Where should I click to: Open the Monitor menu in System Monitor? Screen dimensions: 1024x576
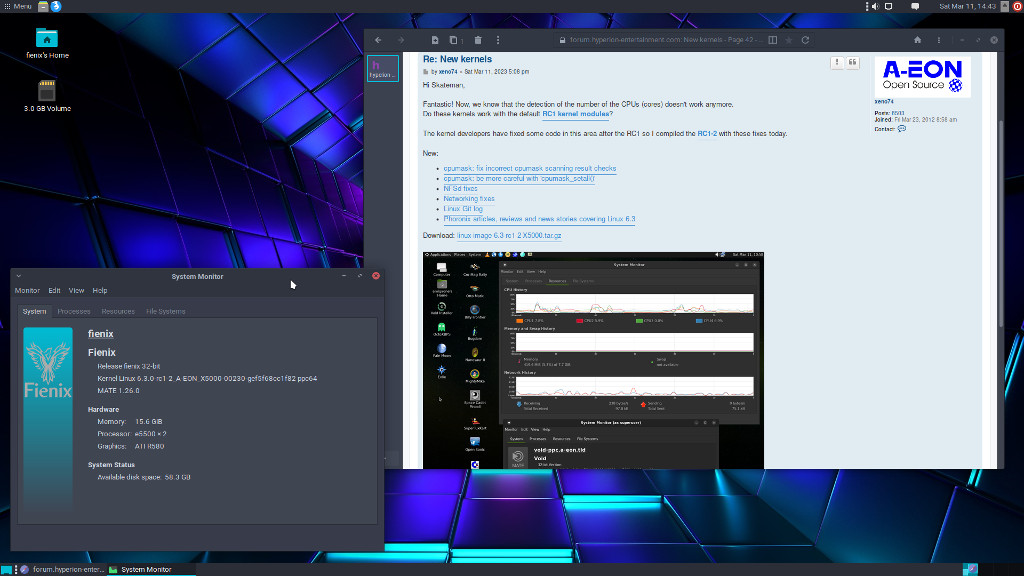click(x=27, y=291)
